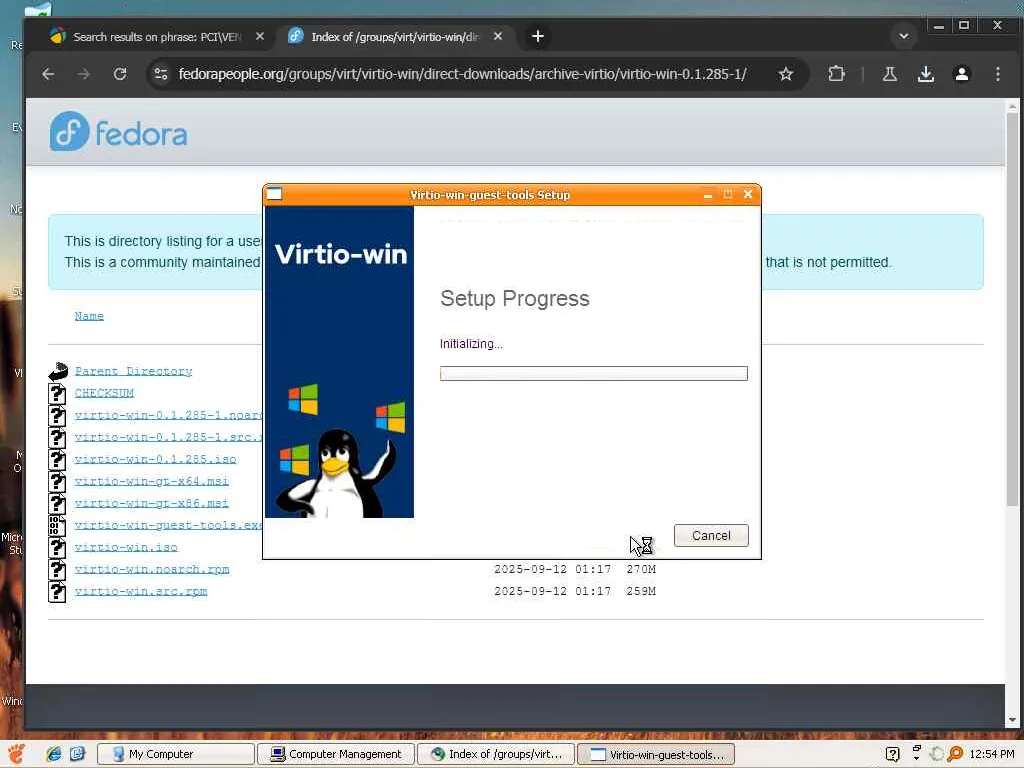
Task: Click the file icon beside CHECKSUM
Action: coord(57,393)
